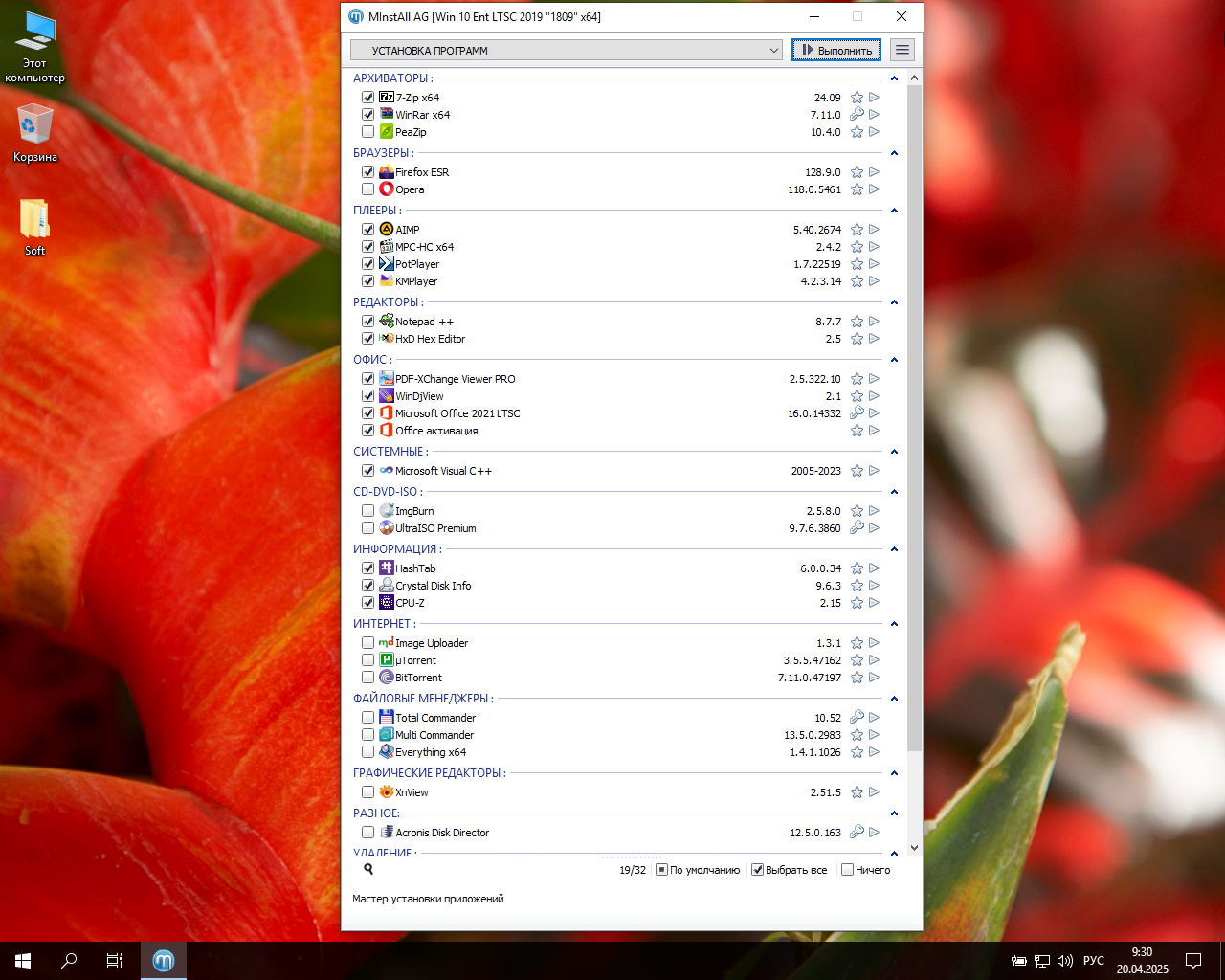Click the РУС language indicator
The width and height of the screenshot is (1225, 980).
[1094, 961]
